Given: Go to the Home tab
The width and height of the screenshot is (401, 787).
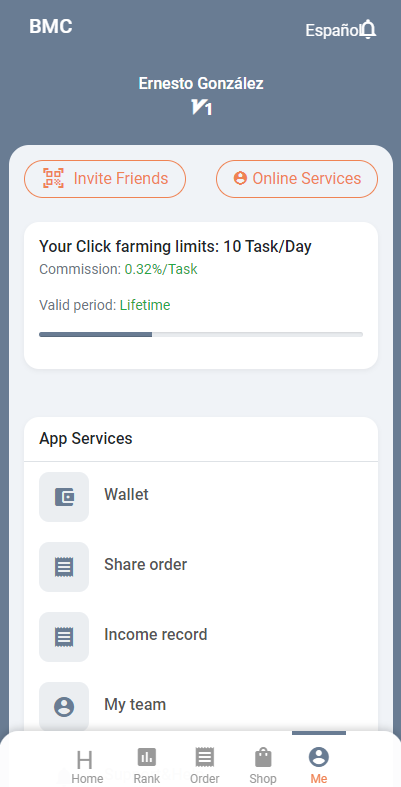Looking at the screenshot, I should pos(87,766).
